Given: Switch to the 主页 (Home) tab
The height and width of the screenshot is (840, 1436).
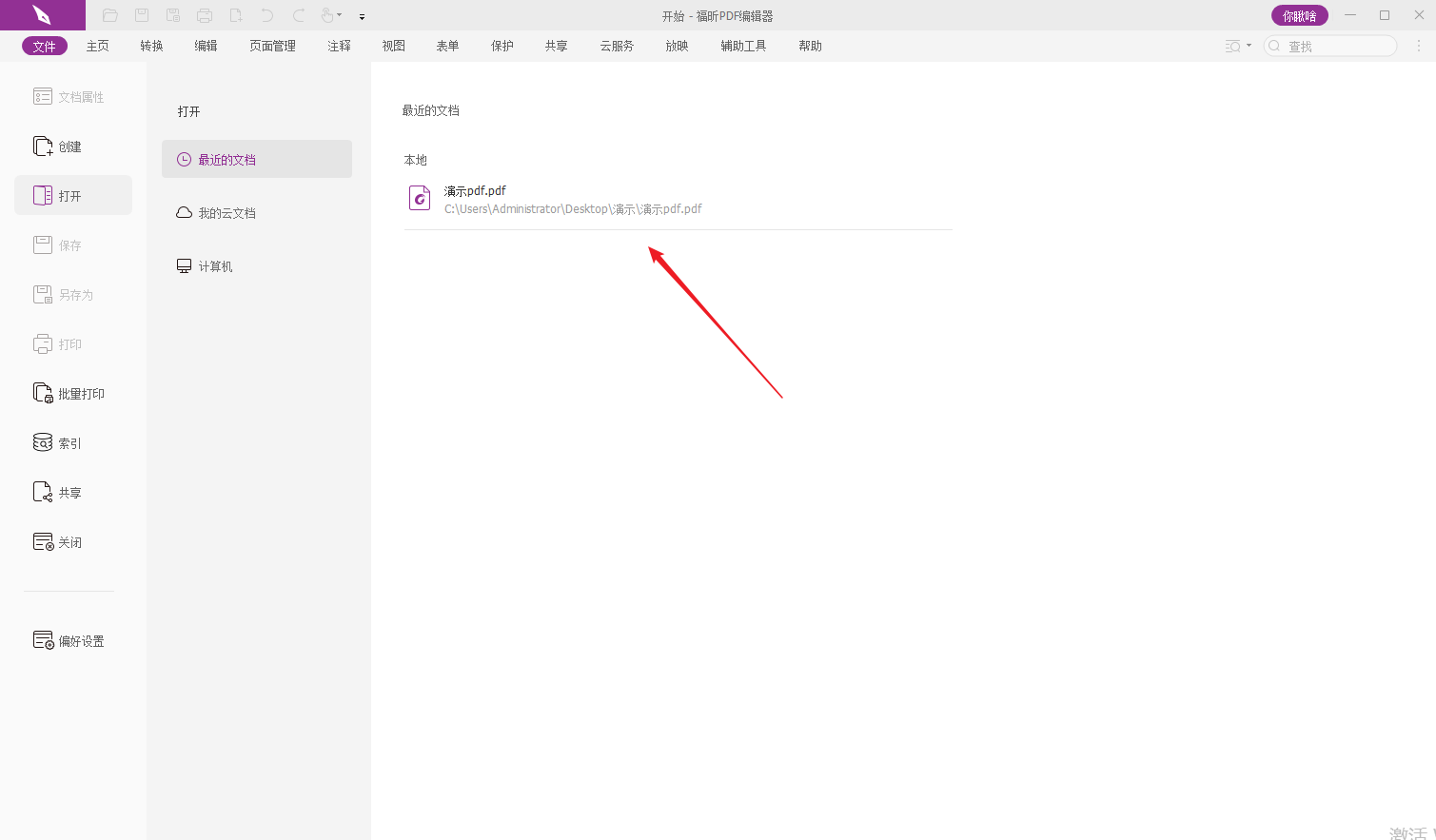Looking at the screenshot, I should (97, 46).
